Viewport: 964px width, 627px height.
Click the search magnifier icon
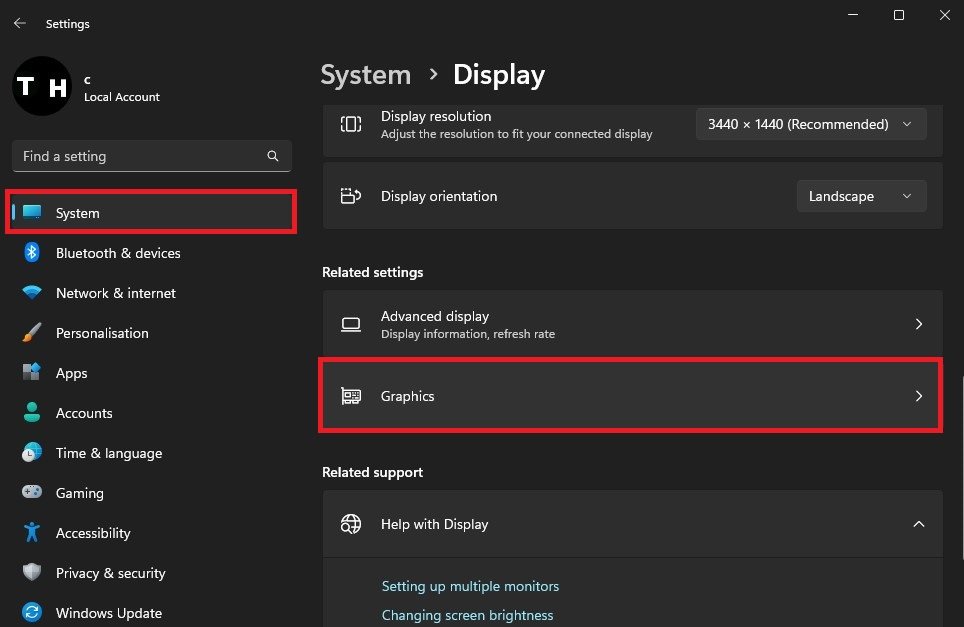tap(273, 156)
